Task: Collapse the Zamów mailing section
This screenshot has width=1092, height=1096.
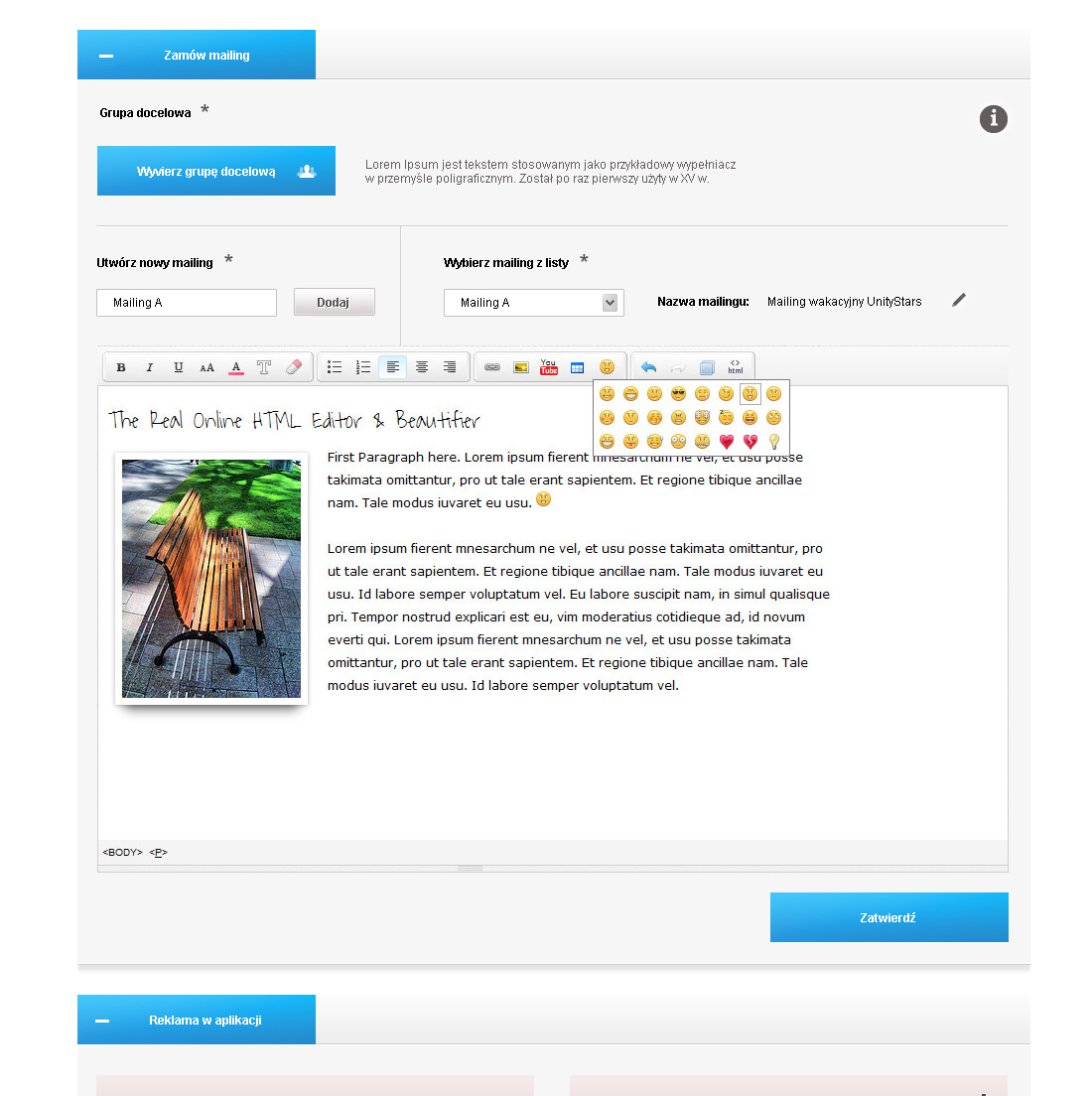Action: pos(106,56)
